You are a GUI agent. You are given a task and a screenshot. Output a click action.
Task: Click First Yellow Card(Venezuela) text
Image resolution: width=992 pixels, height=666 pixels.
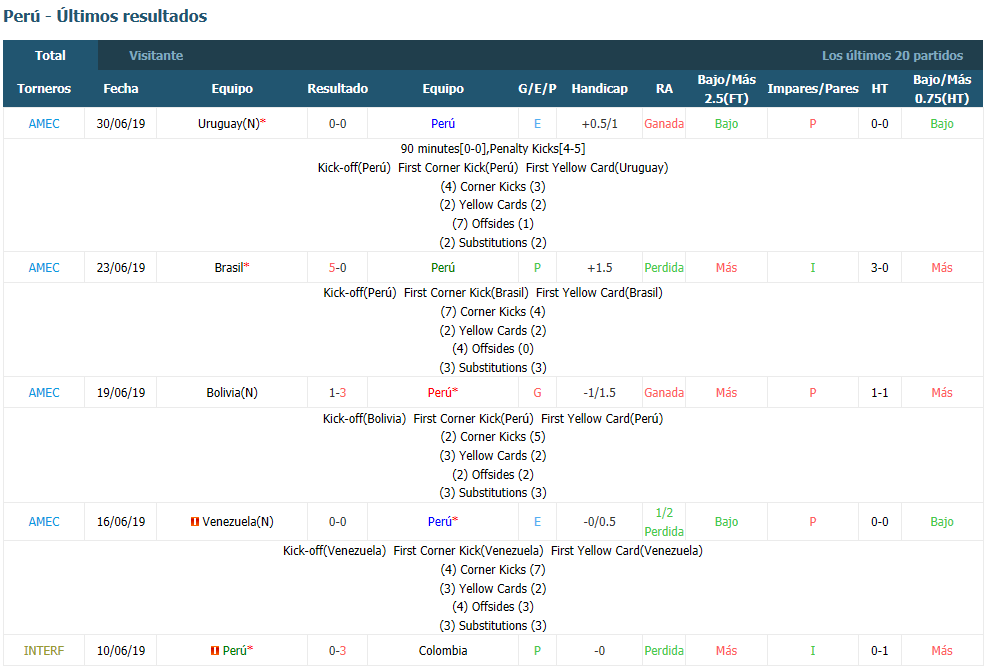[x=626, y=551]
